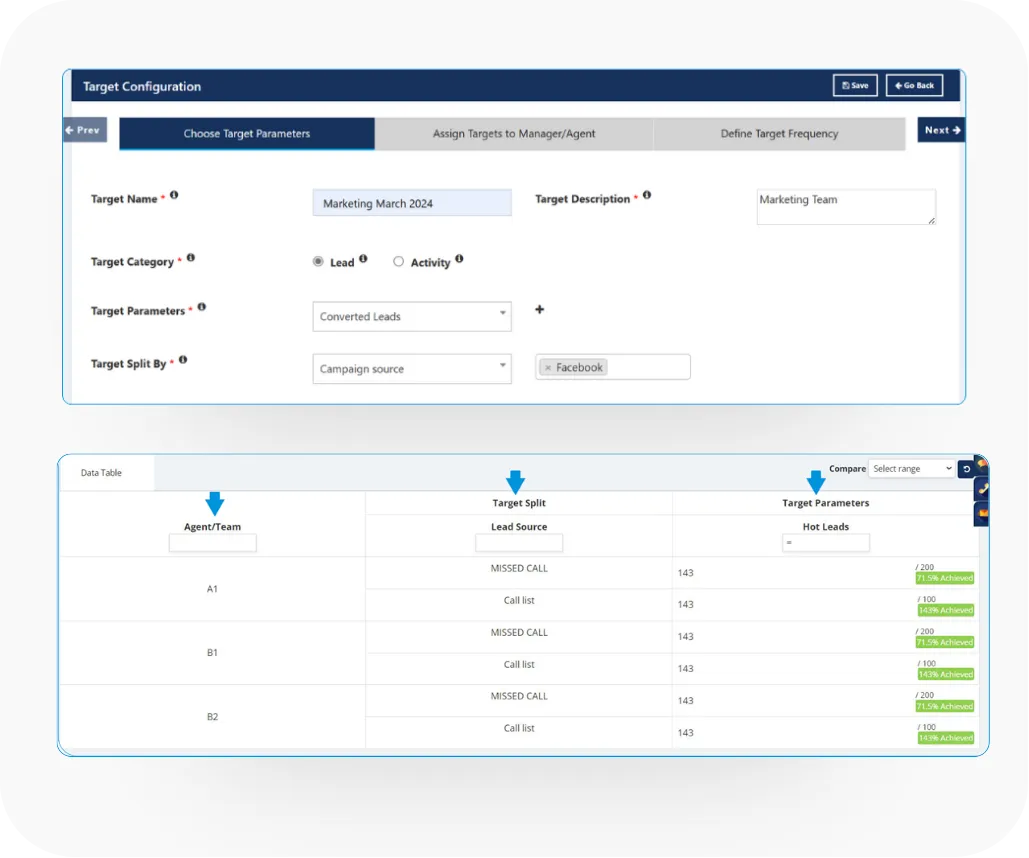Click the info icon beside Target Category
Image resolution: width=1029 pixels, height=858 pixels.
coord(191,257)
